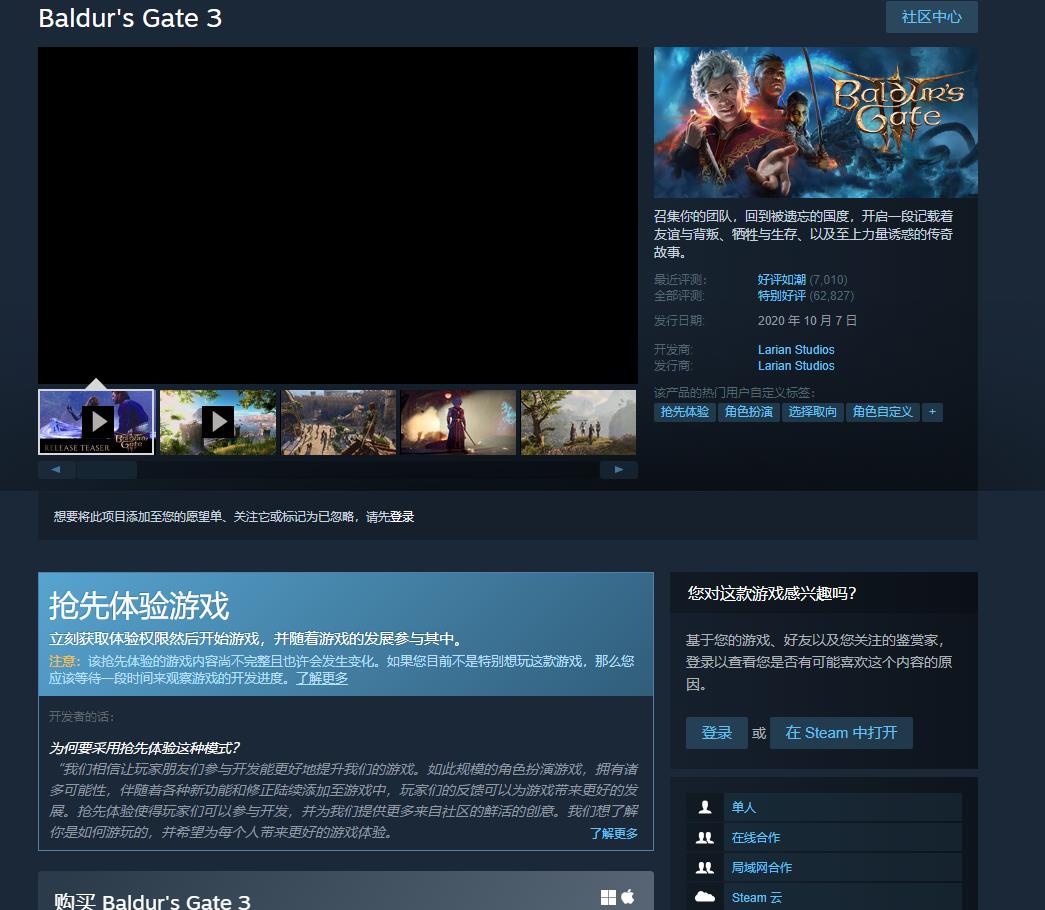Expand tags with the plus button
1045x910 pixels.
click(932, 412)
